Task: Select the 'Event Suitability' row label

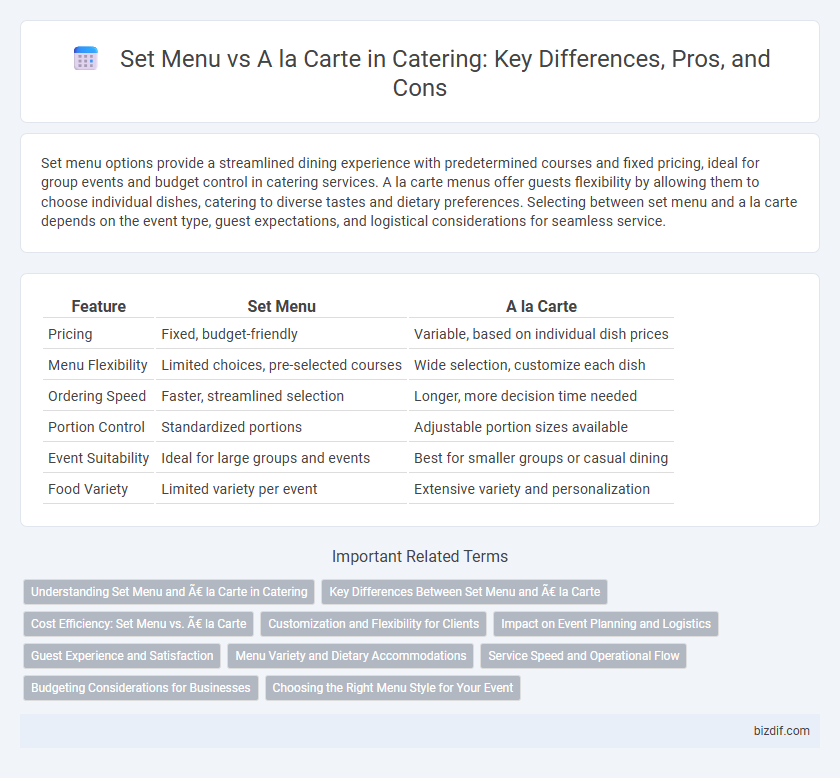Action: pyautogui.click(x=99, y=458)
